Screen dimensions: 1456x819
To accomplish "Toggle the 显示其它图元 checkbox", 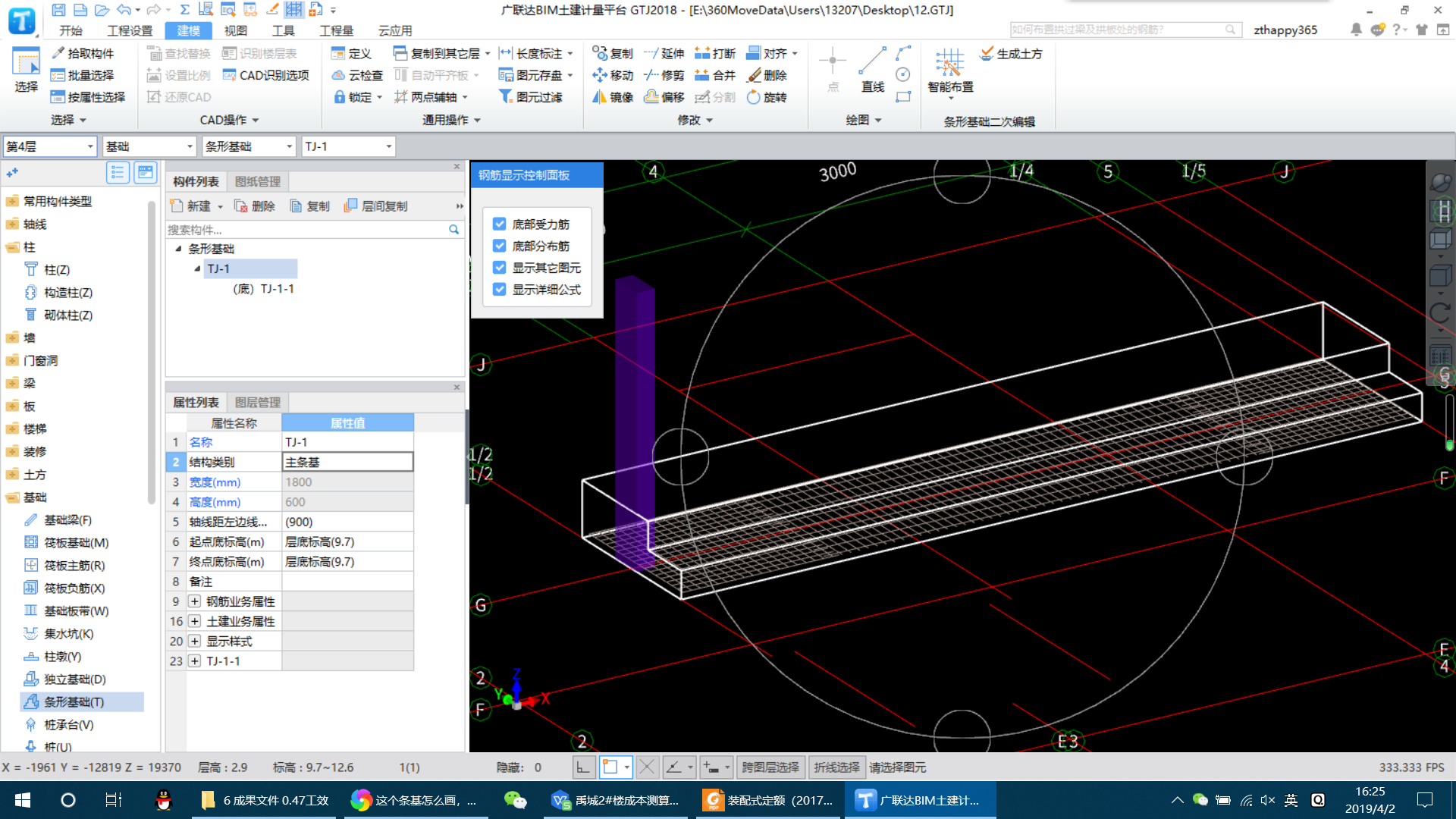I will [499, 268].
